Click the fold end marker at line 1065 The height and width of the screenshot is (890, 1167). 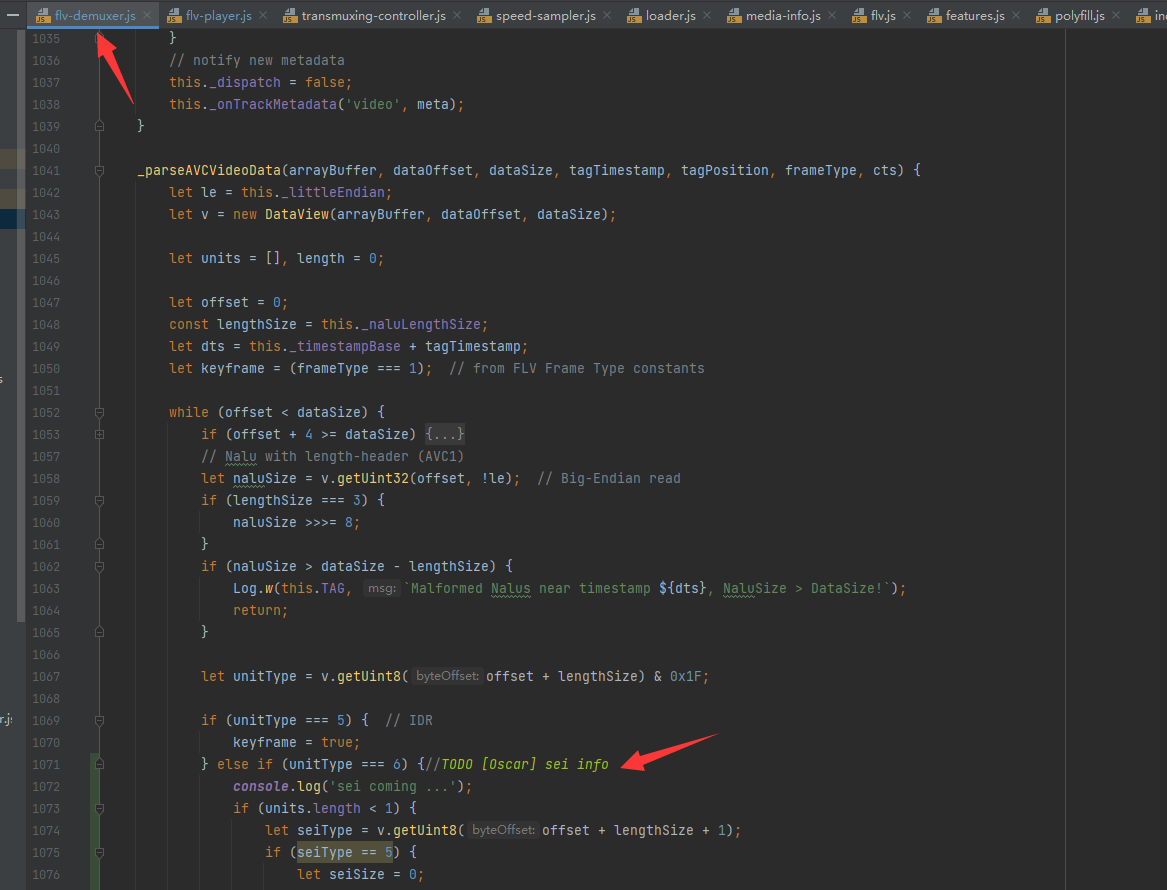click(x=100, y=633)
